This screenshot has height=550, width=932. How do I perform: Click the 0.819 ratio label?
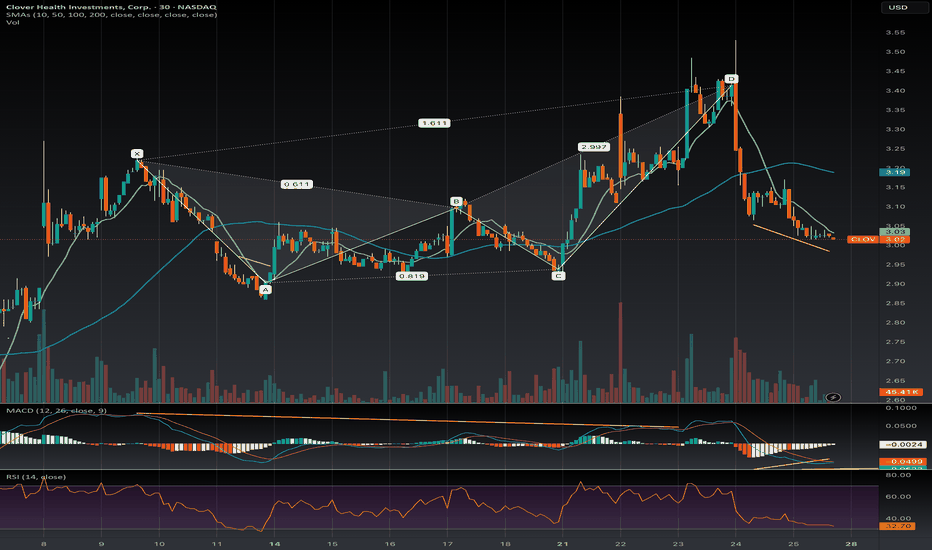412,276
